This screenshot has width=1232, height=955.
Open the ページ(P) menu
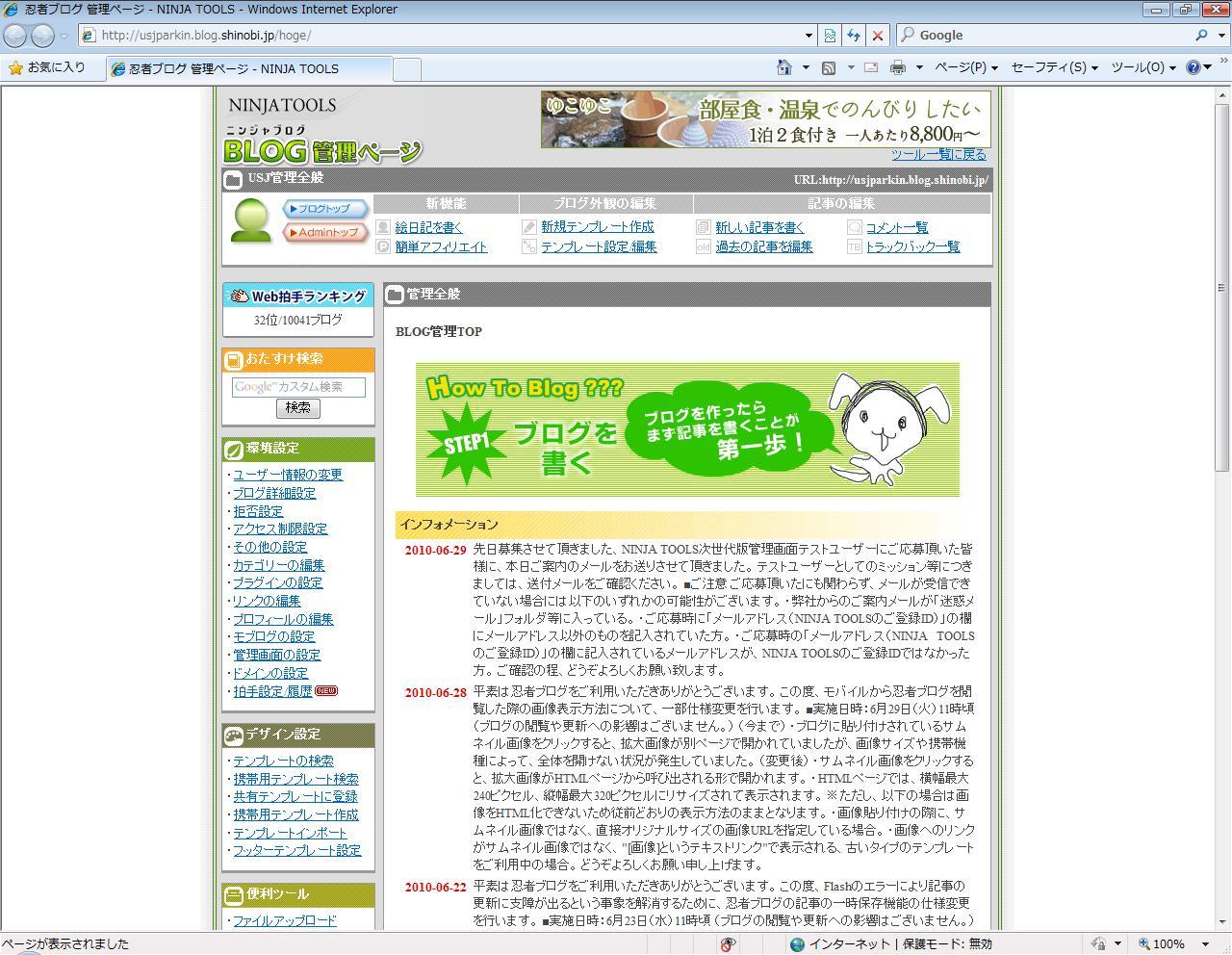tap(966, 67)
